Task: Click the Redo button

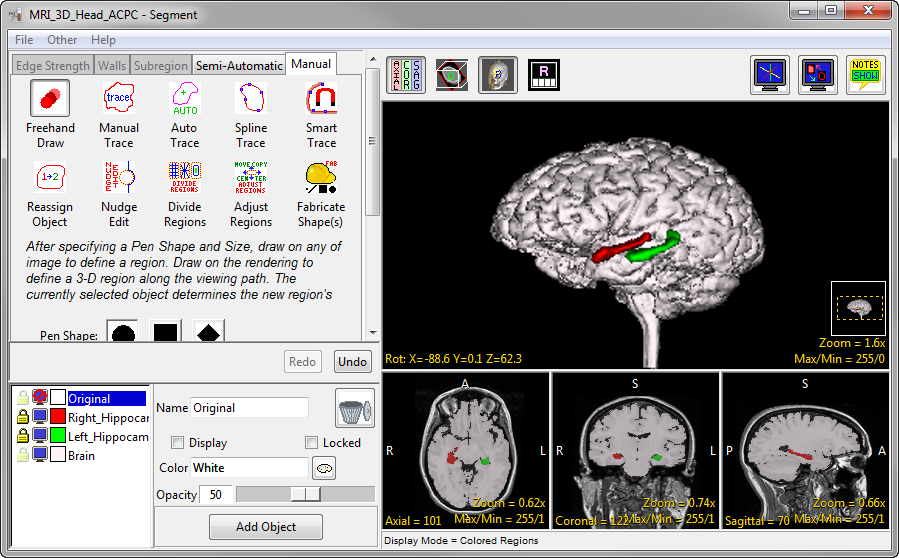Action: pos(302,362)
